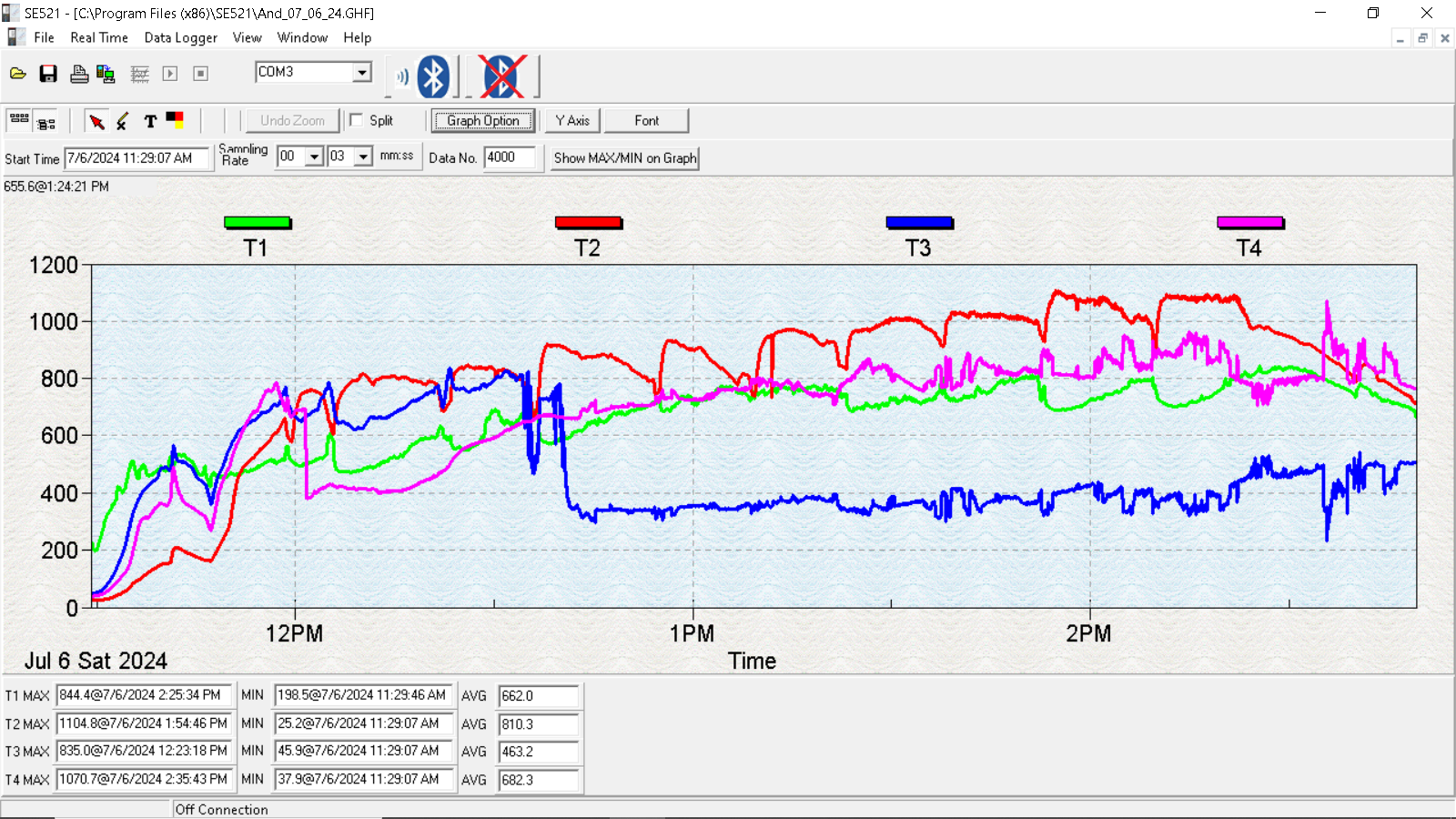Viewport: 1456px width, 819px height.
Task: Save data with the floppy disk icon
Action: [x=48, y=74]
